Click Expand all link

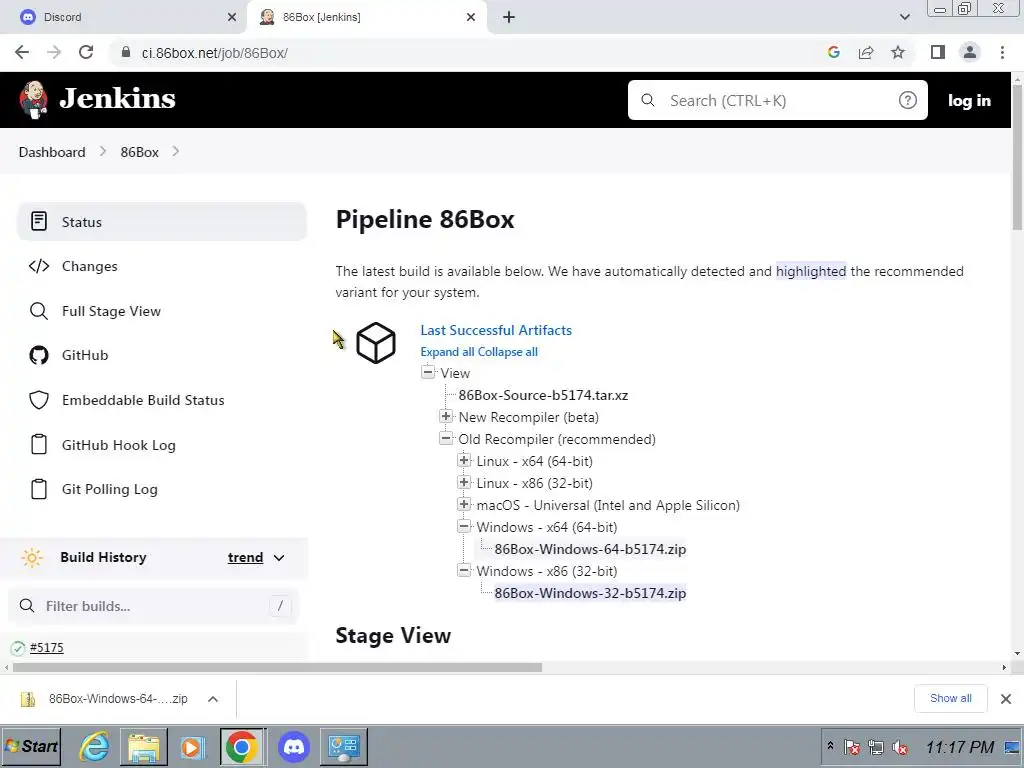click(447, 351)
